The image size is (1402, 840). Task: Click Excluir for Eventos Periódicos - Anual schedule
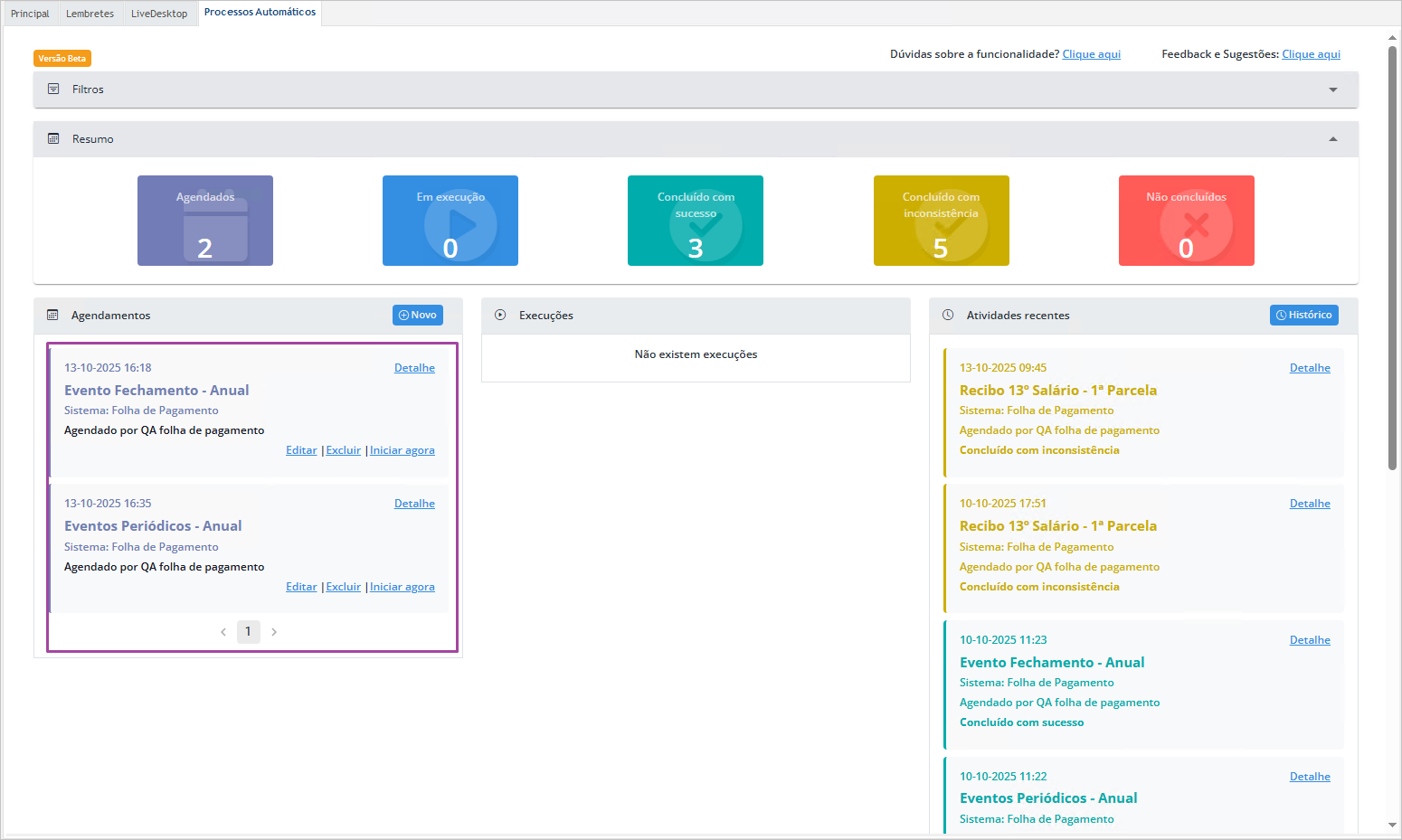point(343,587)
